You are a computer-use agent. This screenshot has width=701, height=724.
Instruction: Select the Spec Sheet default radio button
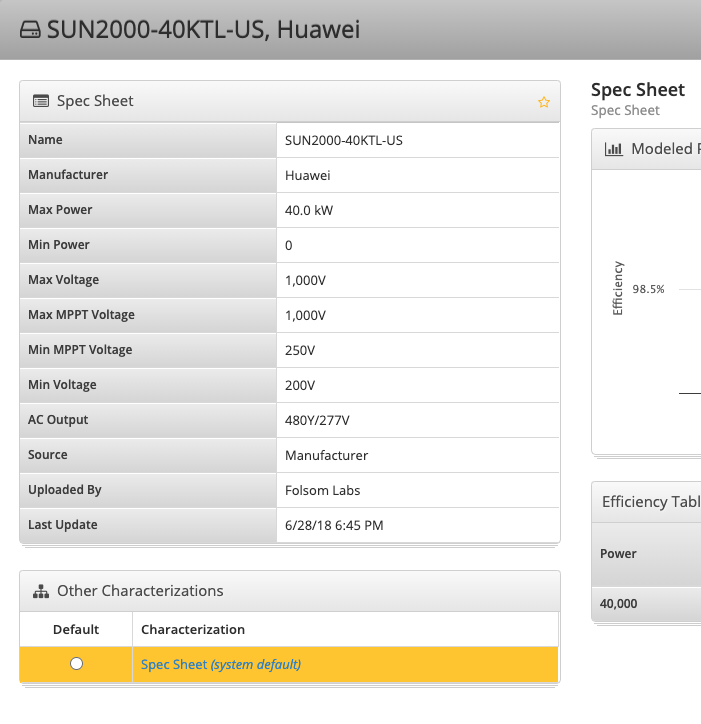click(76, 664)
